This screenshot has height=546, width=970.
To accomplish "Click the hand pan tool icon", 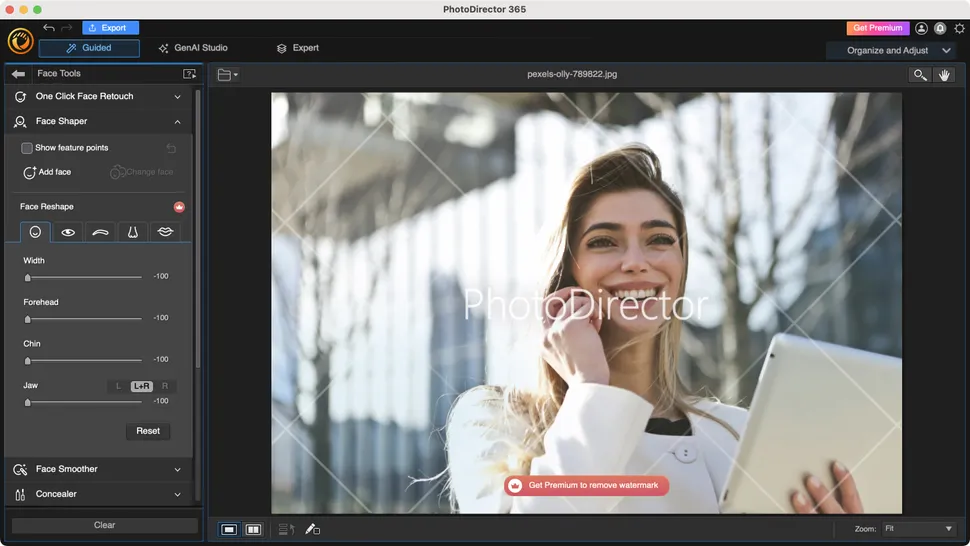I will coord(944,75).
